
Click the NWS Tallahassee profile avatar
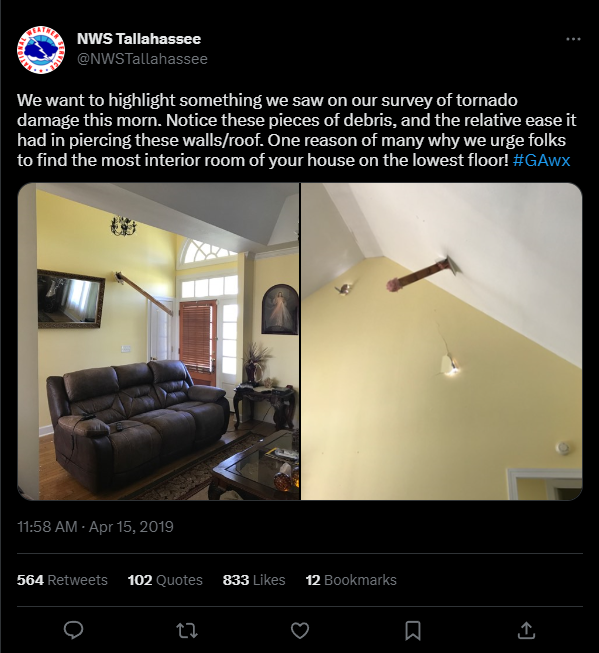pyautogui.click(x=41, y=50)
